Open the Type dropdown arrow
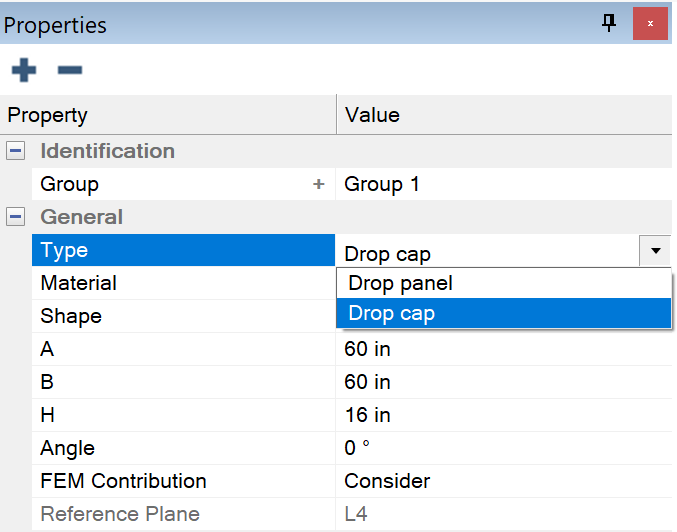 click(x=655, y=251)
